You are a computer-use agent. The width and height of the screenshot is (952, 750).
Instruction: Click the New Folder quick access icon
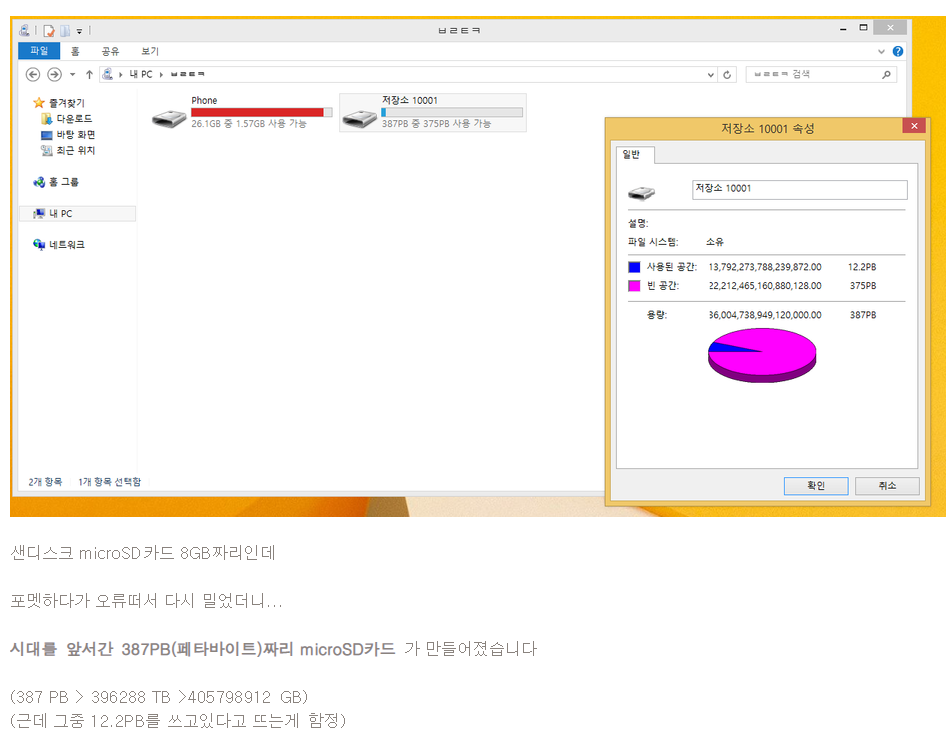click(65, 31)
